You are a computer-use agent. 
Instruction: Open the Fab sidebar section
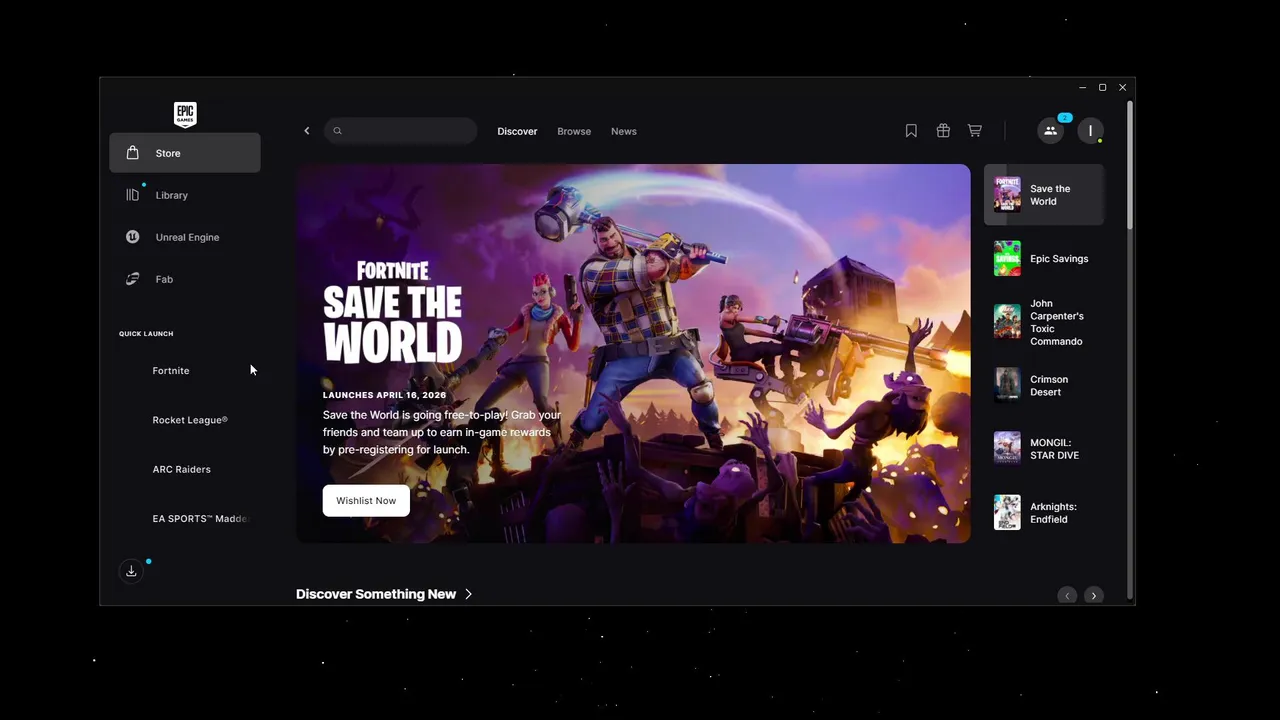[x=185, y=279]
